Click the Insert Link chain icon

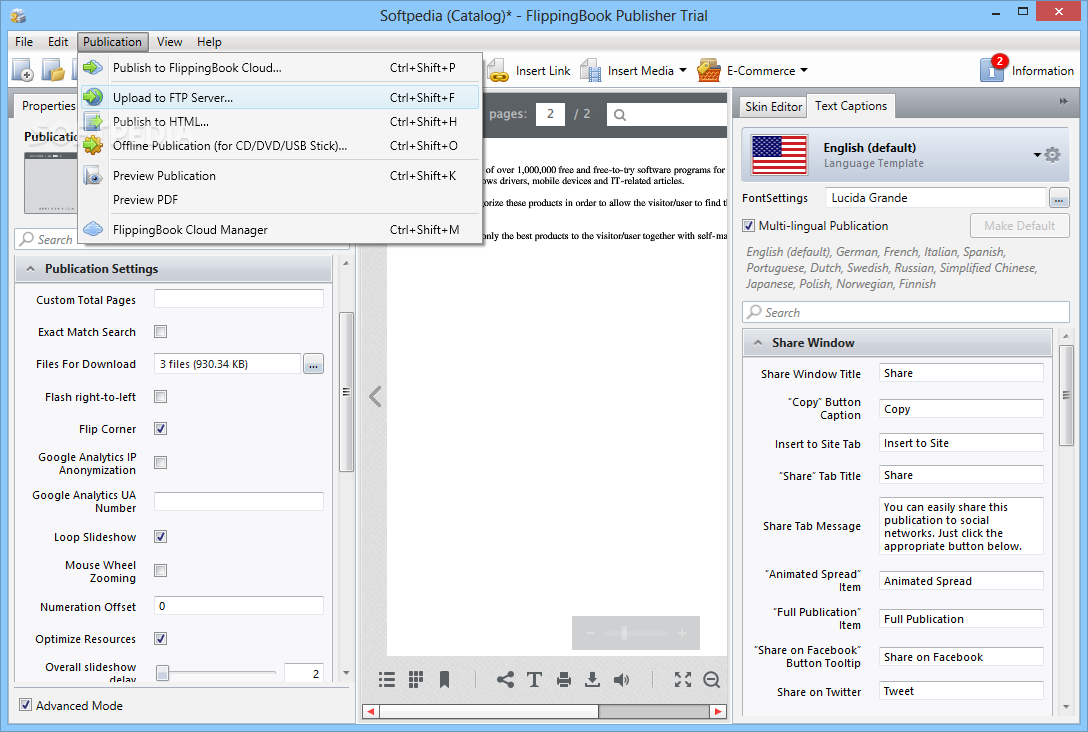498,70
